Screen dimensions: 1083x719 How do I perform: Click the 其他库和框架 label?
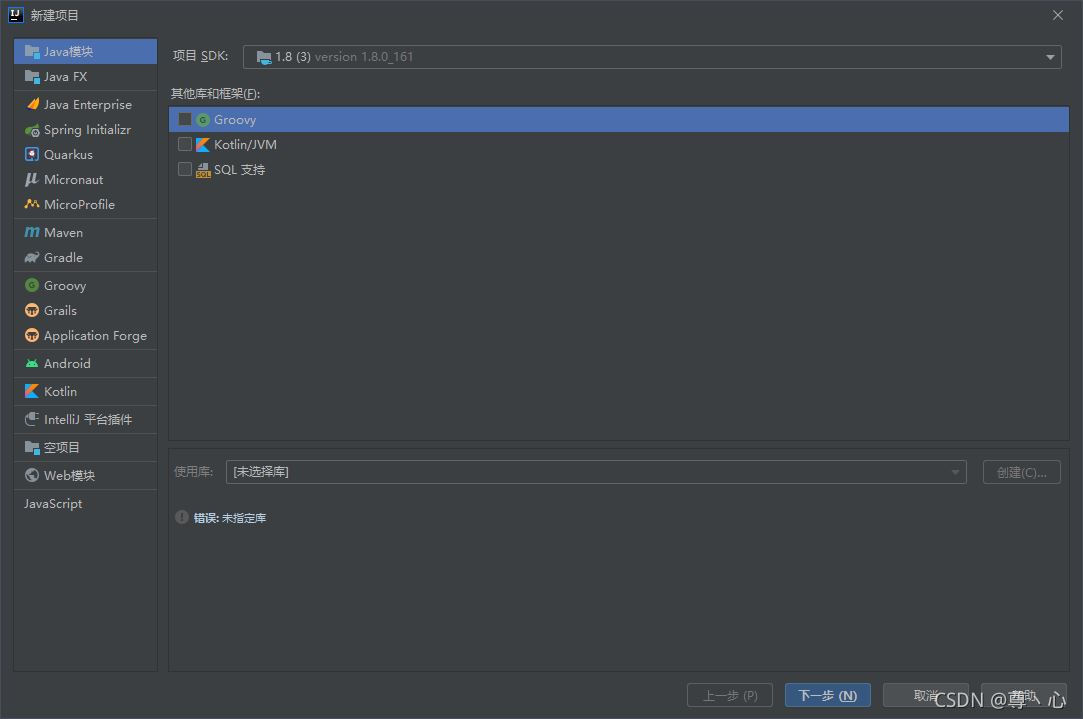[x=215, y=93]
